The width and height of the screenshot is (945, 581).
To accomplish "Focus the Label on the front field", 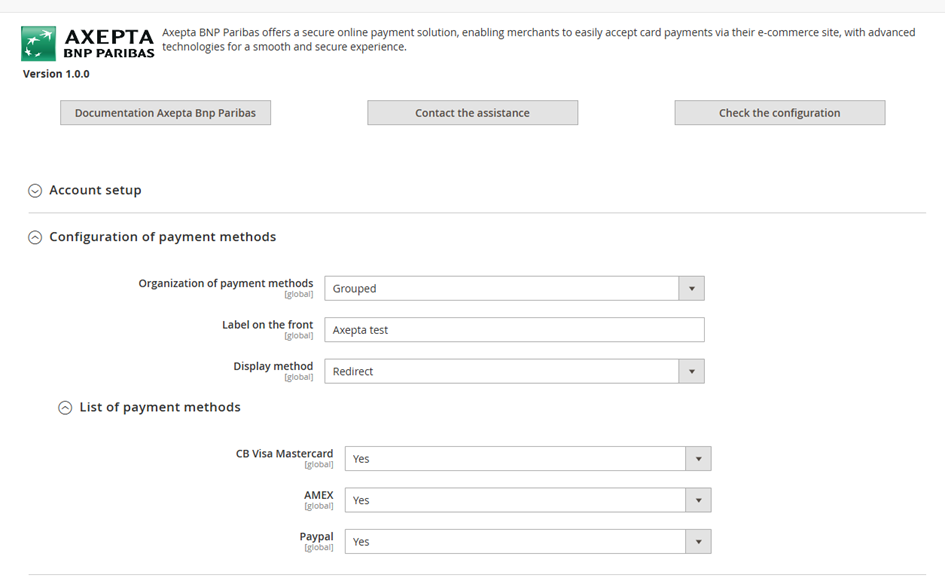I will click(514, 330).
